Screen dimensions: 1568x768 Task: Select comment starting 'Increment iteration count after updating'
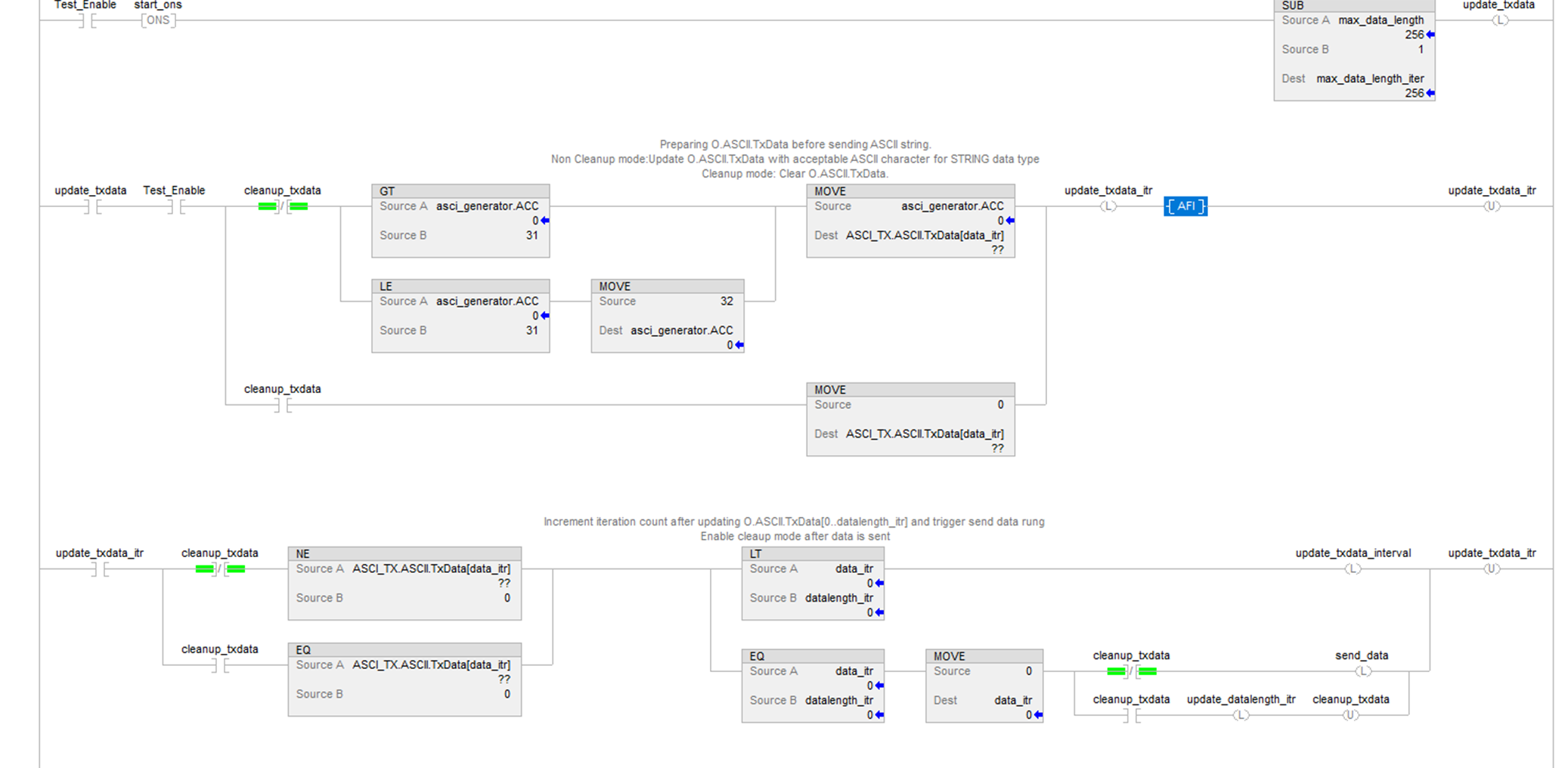794,522
